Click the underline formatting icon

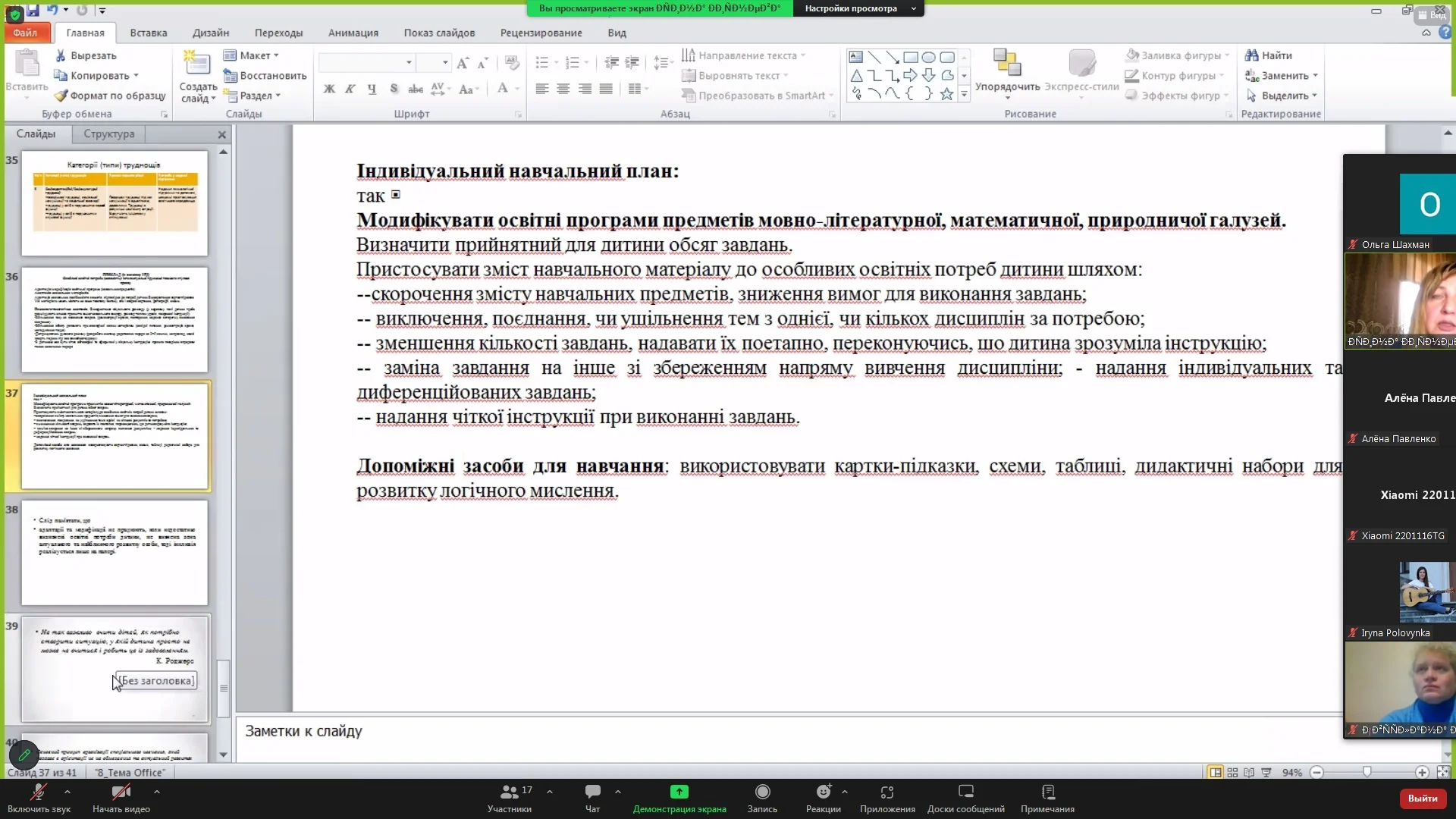[x=372, y=89]
